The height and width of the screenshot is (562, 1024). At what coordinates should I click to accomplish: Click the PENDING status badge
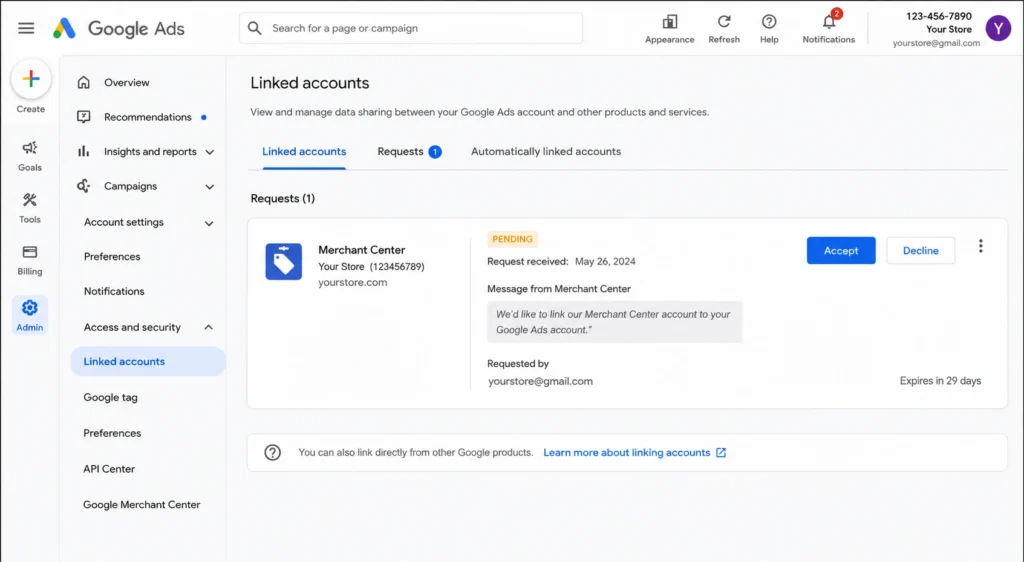coord(512,239)
